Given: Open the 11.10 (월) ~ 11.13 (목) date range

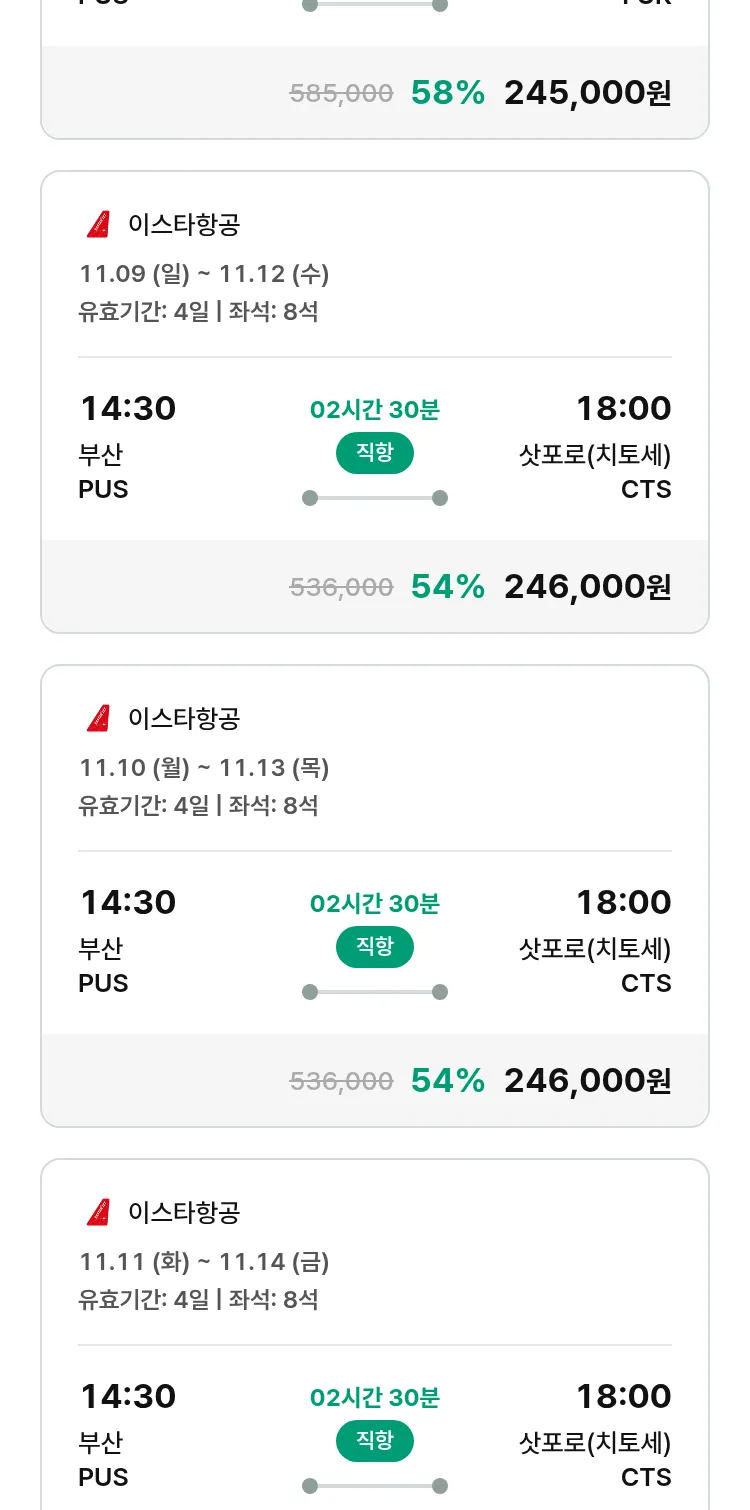Looking at the screenshot, I should (x=204, y=768).
